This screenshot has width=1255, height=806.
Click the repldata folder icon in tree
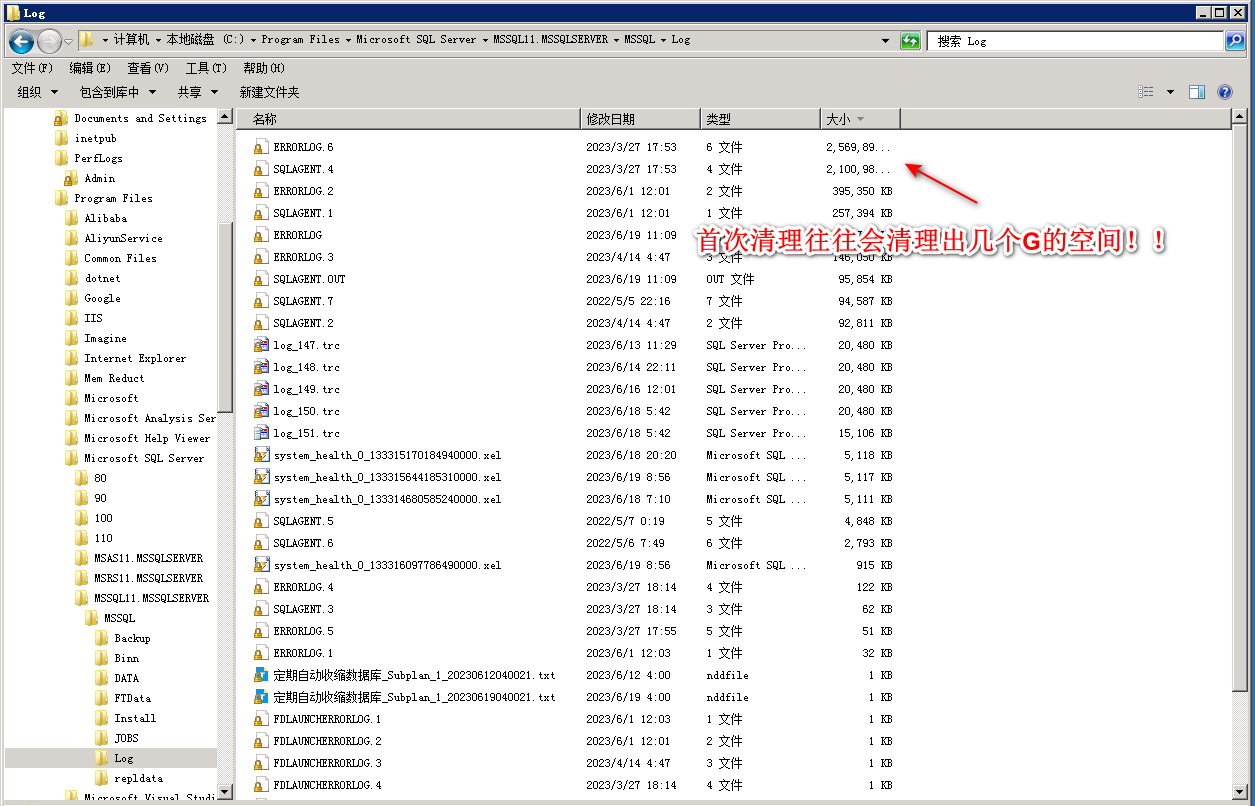(x=101, y=778)
